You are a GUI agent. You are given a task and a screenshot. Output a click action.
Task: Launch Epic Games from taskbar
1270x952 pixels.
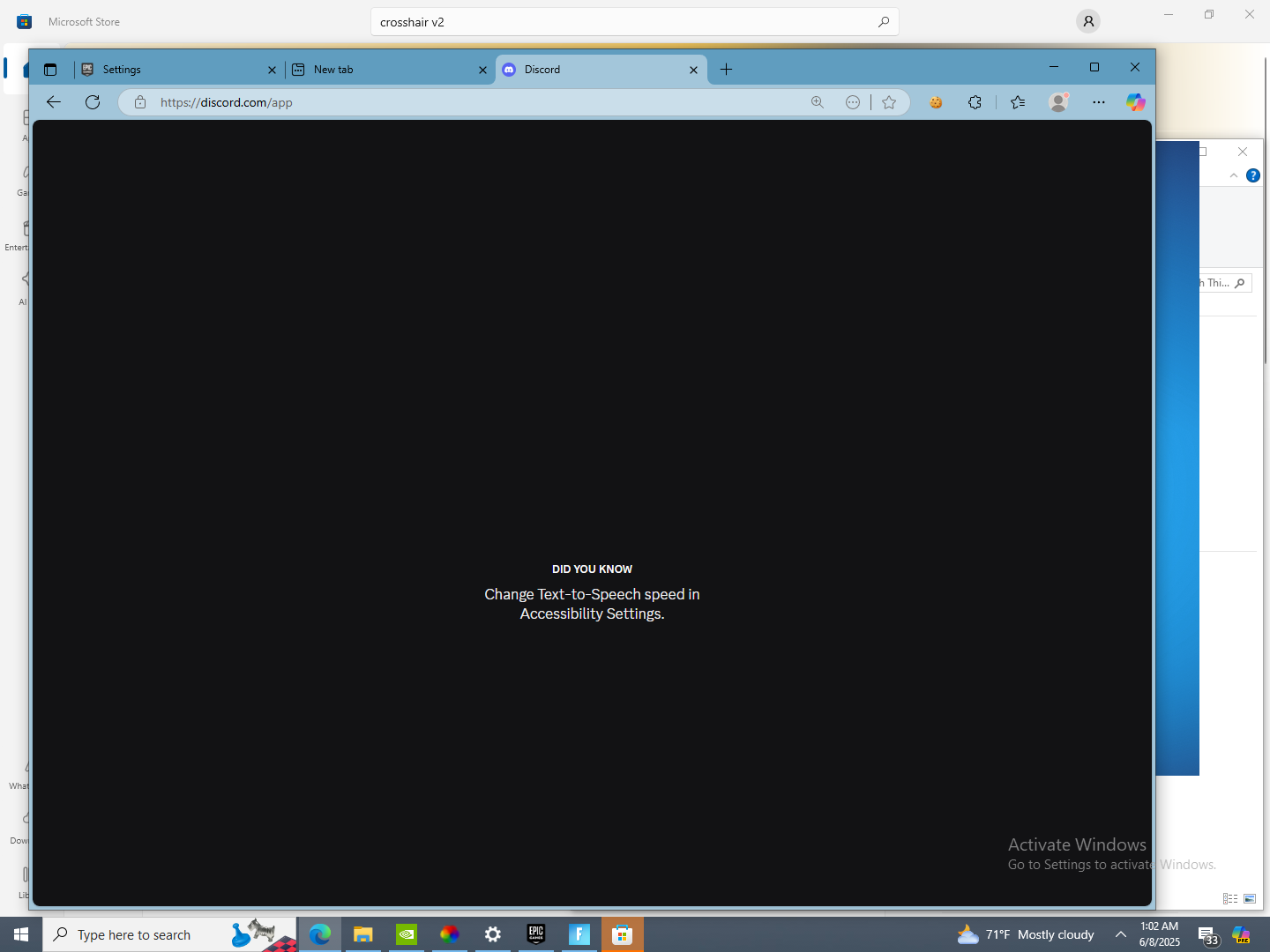536,934
